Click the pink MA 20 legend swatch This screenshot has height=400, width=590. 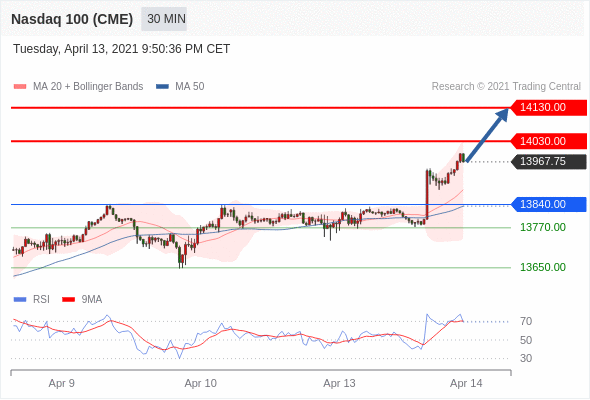pyautogui.click(x=20, y=87)
